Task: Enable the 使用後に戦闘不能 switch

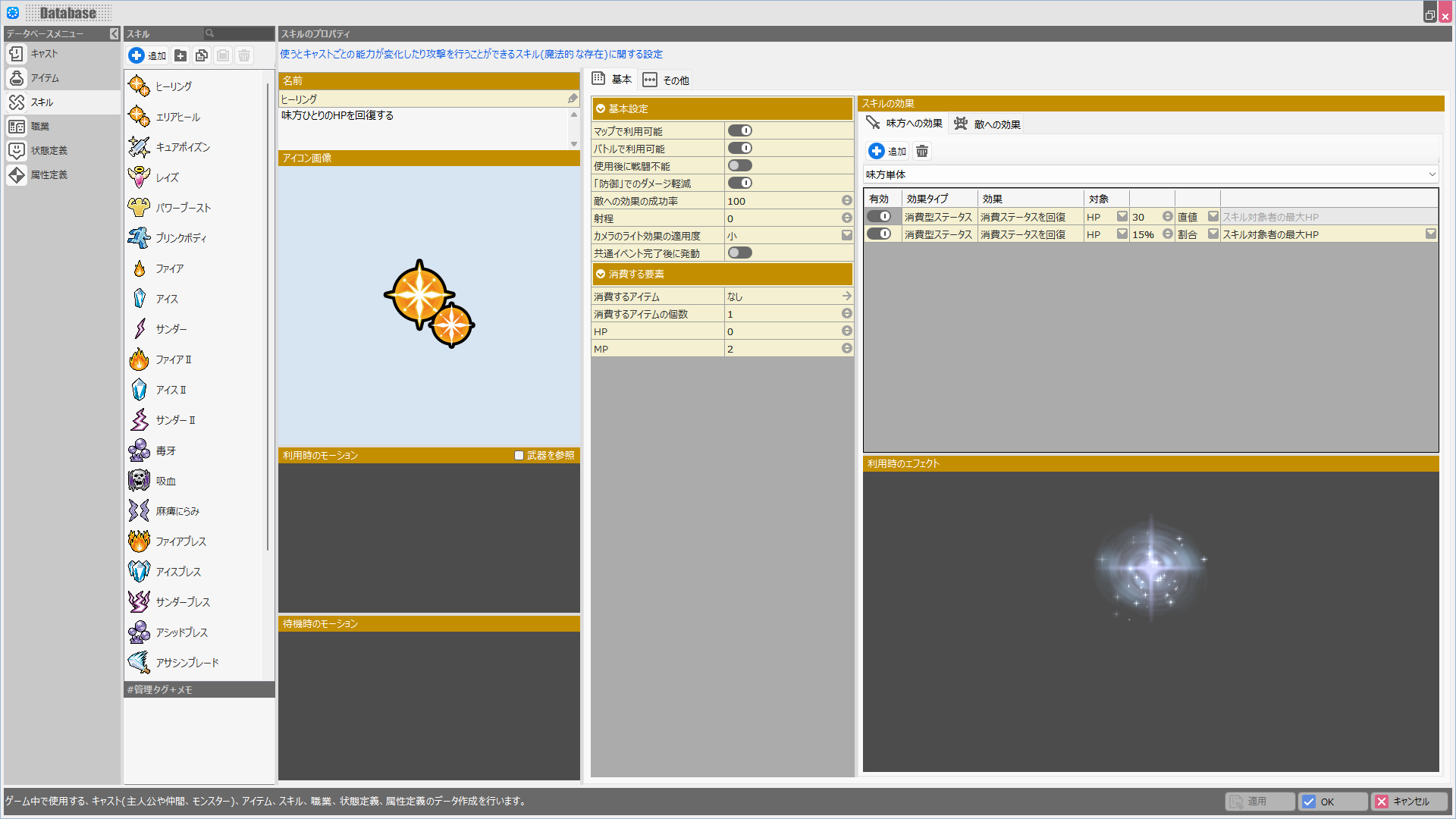Action: click(x=739, y=166)
